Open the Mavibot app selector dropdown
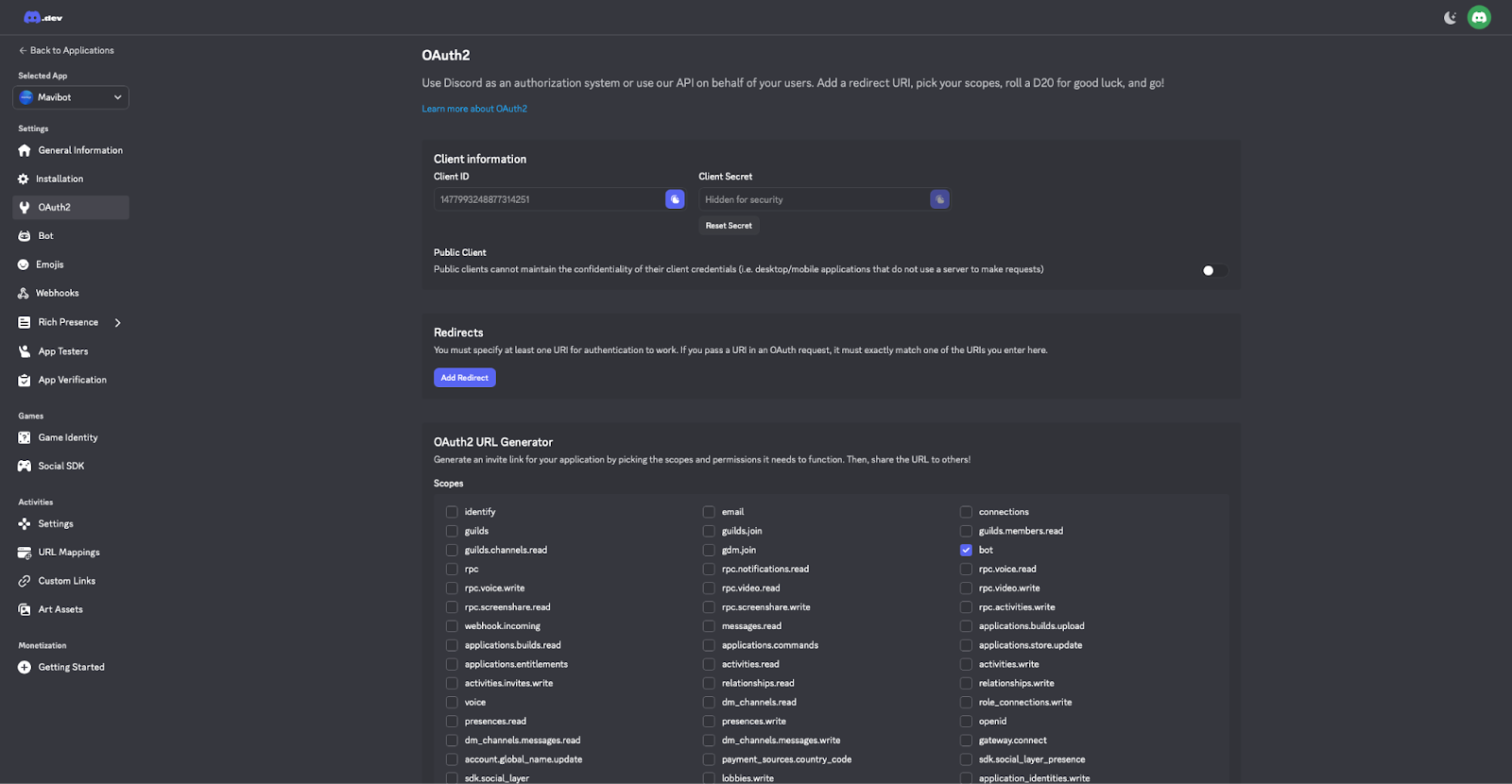The height and width of the screenshot is (784, 1512). pyautogui.click(x=71, y=97)
